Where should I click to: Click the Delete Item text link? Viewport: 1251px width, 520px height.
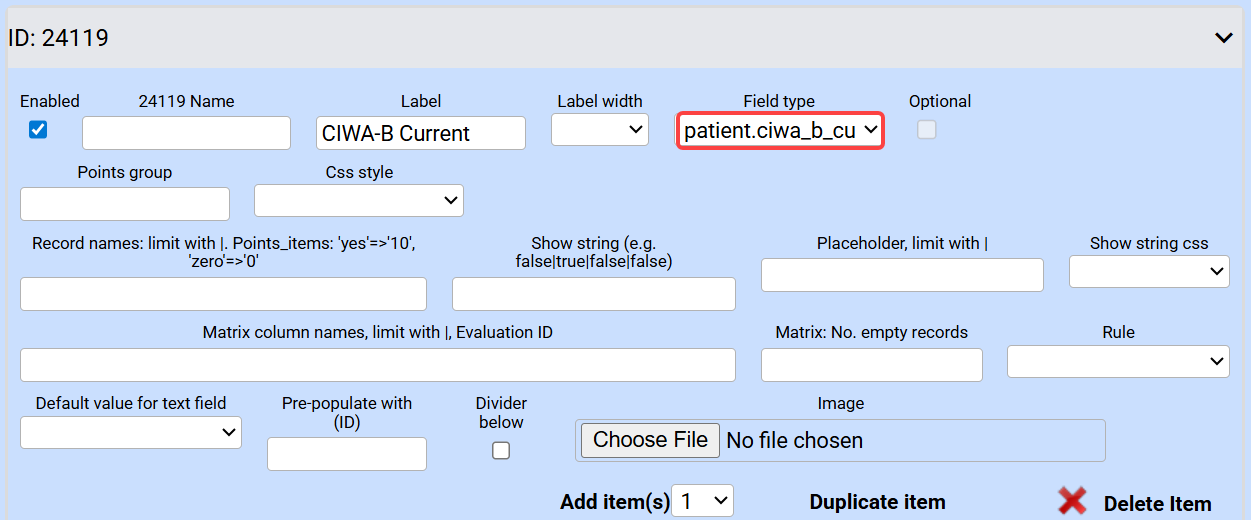(x=1157, y=504)
